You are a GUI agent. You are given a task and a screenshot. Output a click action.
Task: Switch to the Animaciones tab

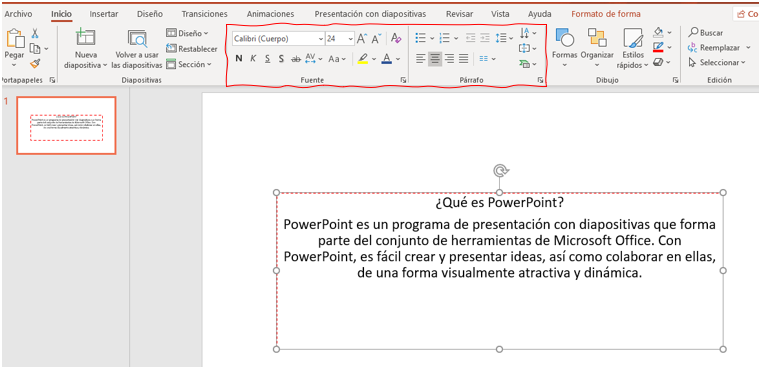click(x=270, y=14)
